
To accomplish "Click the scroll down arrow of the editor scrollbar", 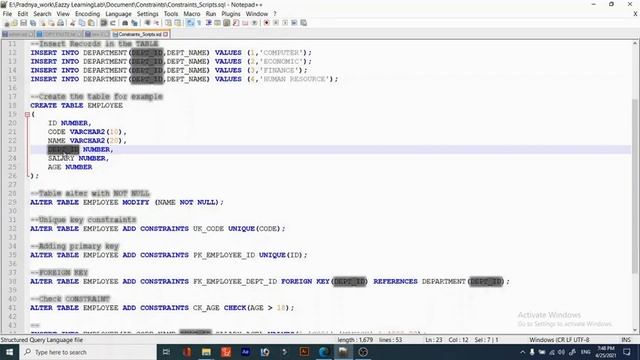I will (635, 330).
